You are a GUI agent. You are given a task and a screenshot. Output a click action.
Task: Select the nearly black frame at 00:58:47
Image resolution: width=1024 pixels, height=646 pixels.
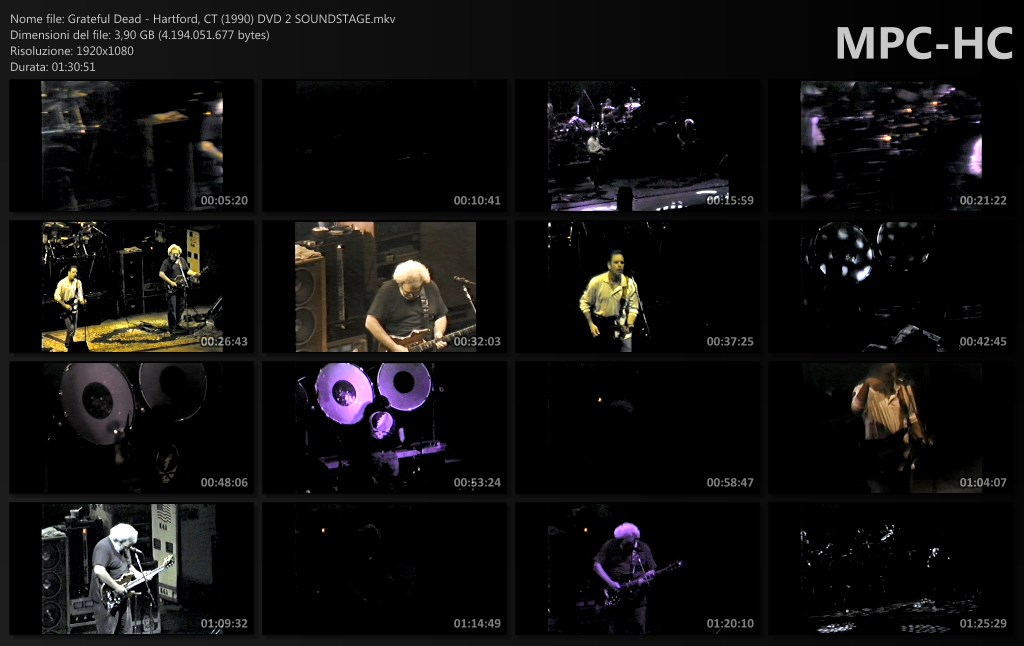pos(637,428)
